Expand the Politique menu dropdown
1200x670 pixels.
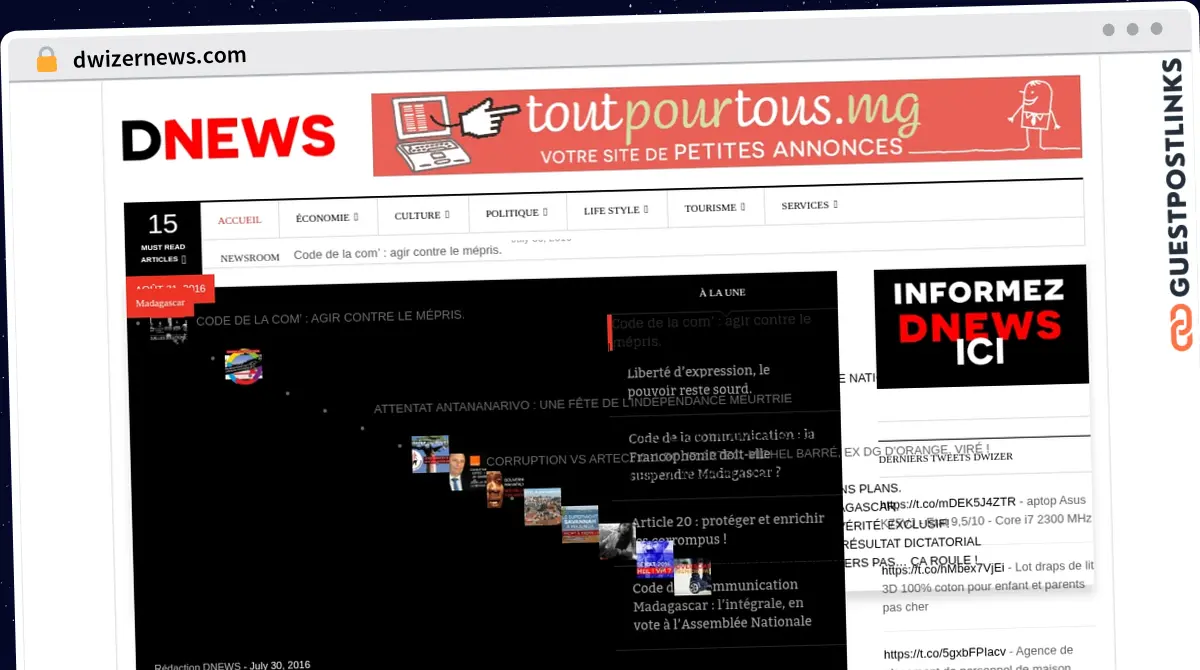(x=516, y=213)
